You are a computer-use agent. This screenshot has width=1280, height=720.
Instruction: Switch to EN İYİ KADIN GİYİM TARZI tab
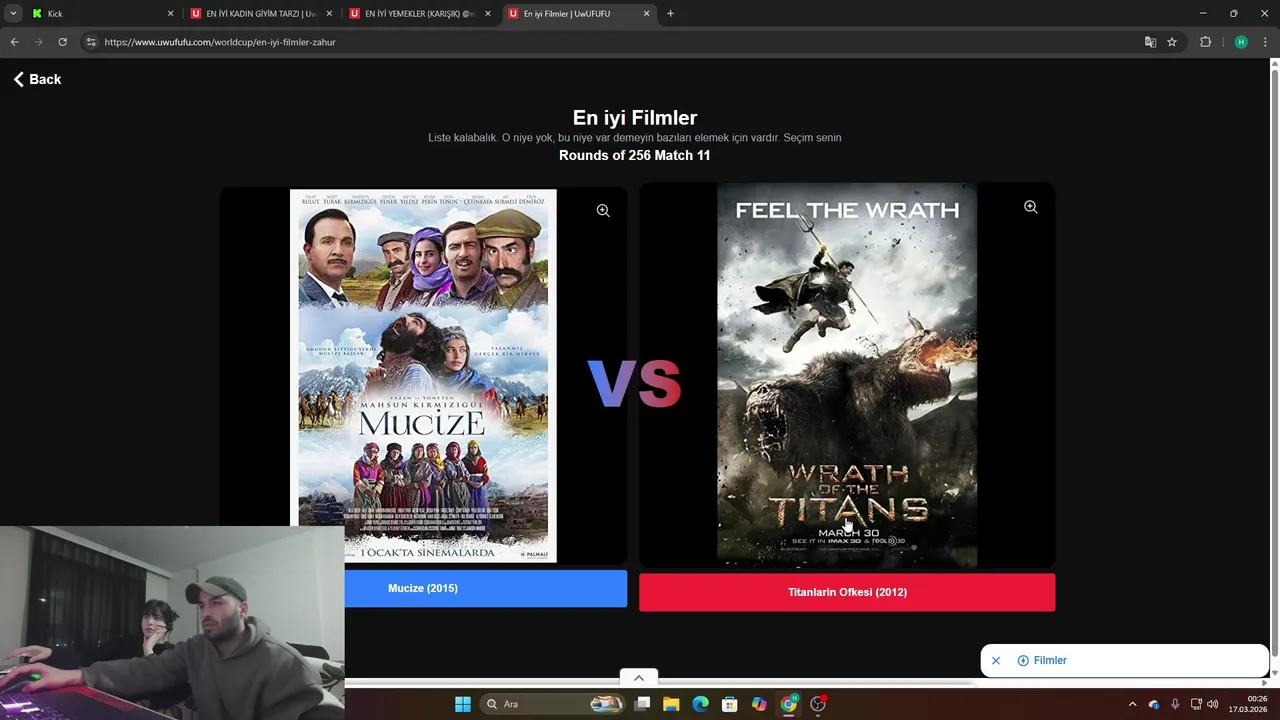pos(260,14)
